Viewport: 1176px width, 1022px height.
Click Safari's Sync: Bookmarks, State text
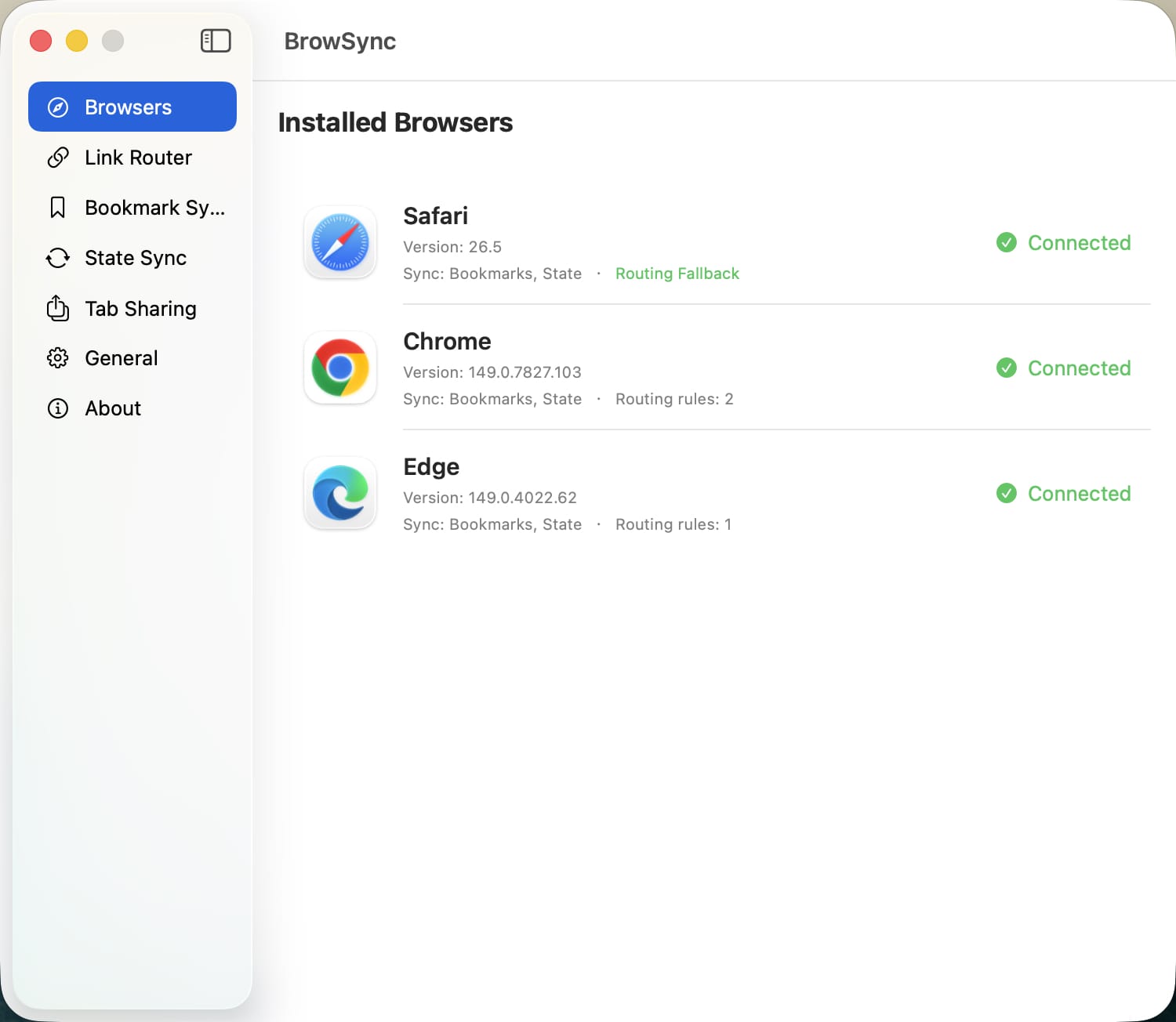[x=492, y=274]
